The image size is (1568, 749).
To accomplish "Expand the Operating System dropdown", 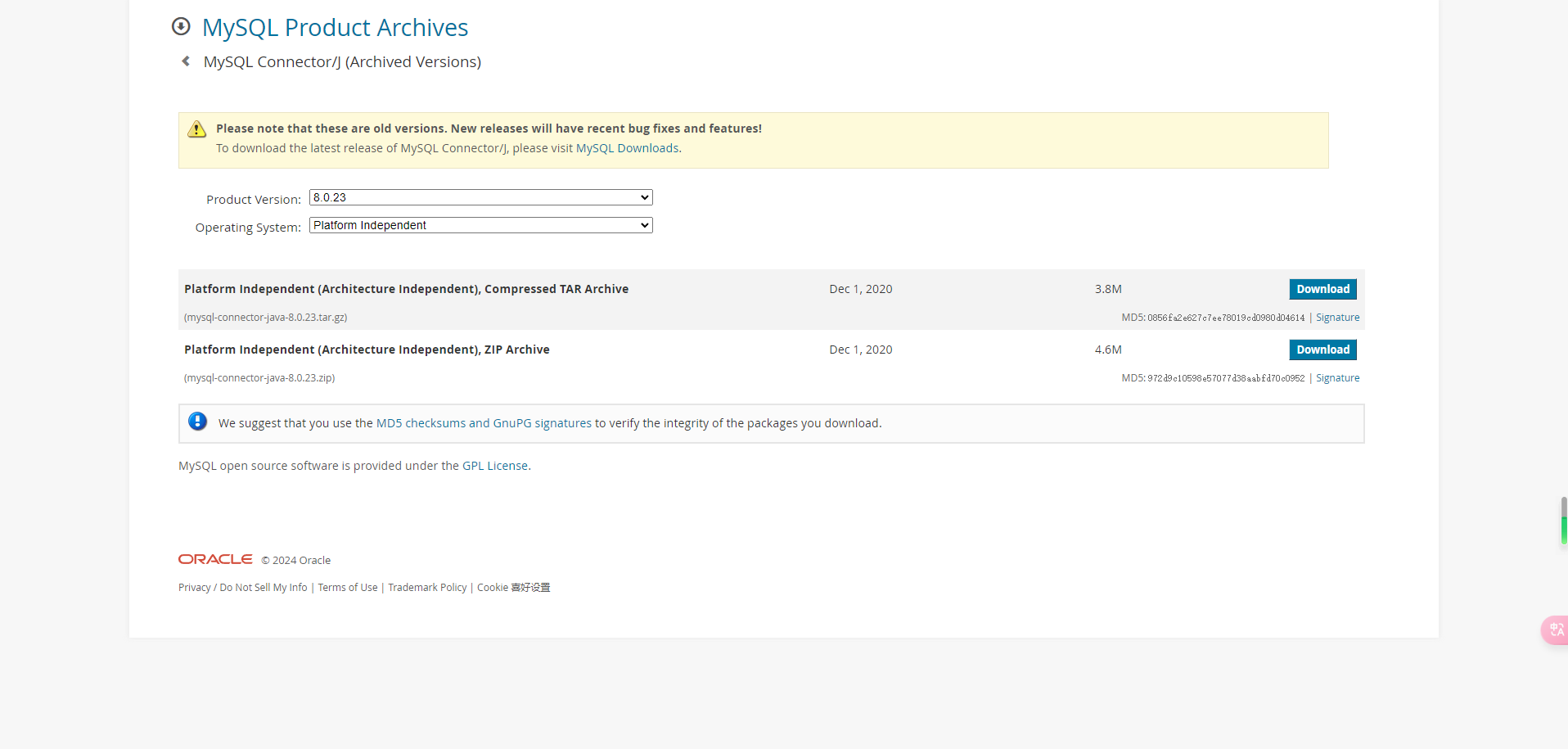I will (480, 225).
